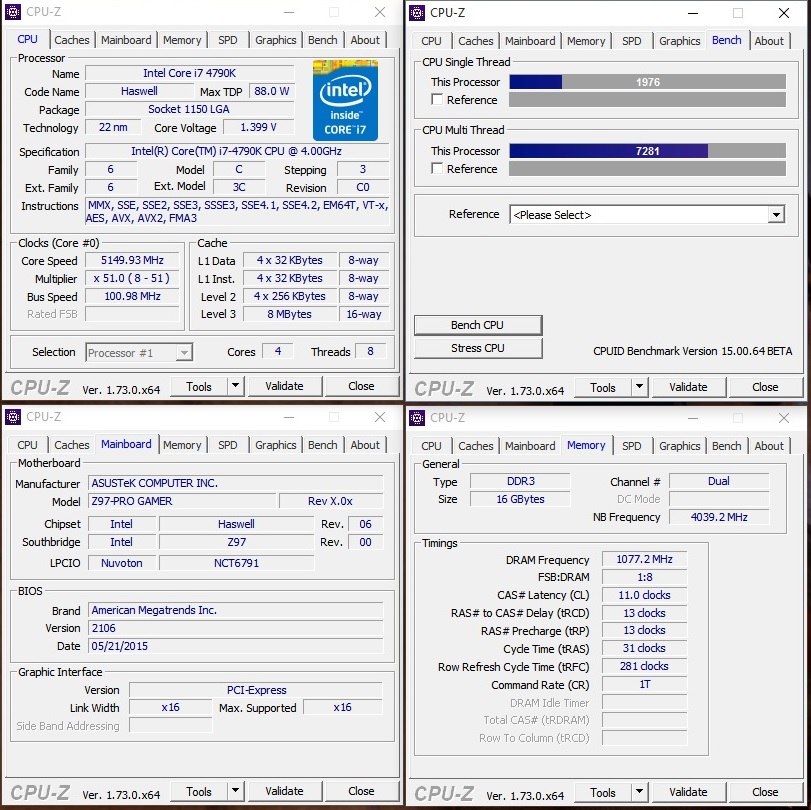811x810 pixels.
Task: Switch to Mainboard tab in the CPU window
Action: pos(126,40)
